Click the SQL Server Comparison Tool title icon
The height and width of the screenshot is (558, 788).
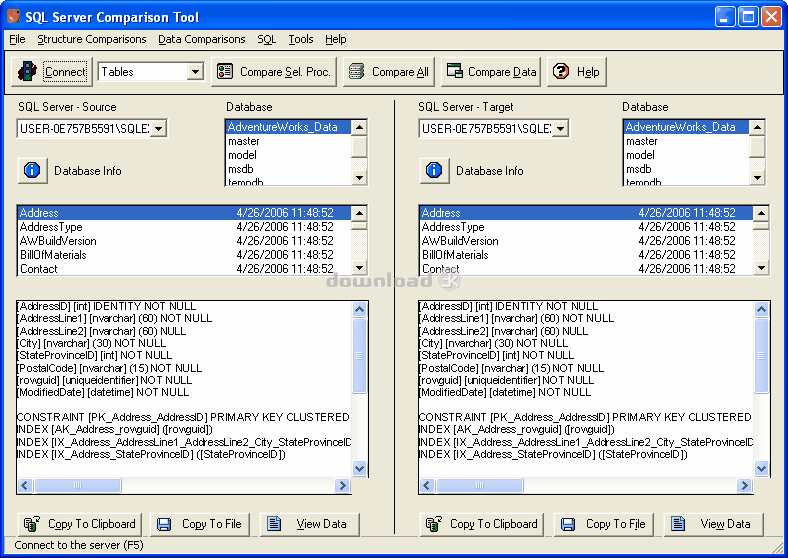(x=14, y=16)
